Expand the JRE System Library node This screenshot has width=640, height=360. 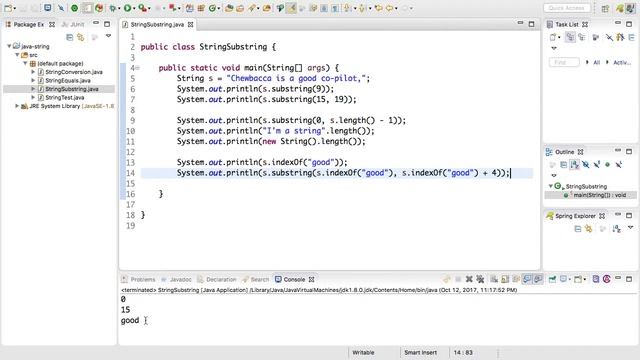17,106
